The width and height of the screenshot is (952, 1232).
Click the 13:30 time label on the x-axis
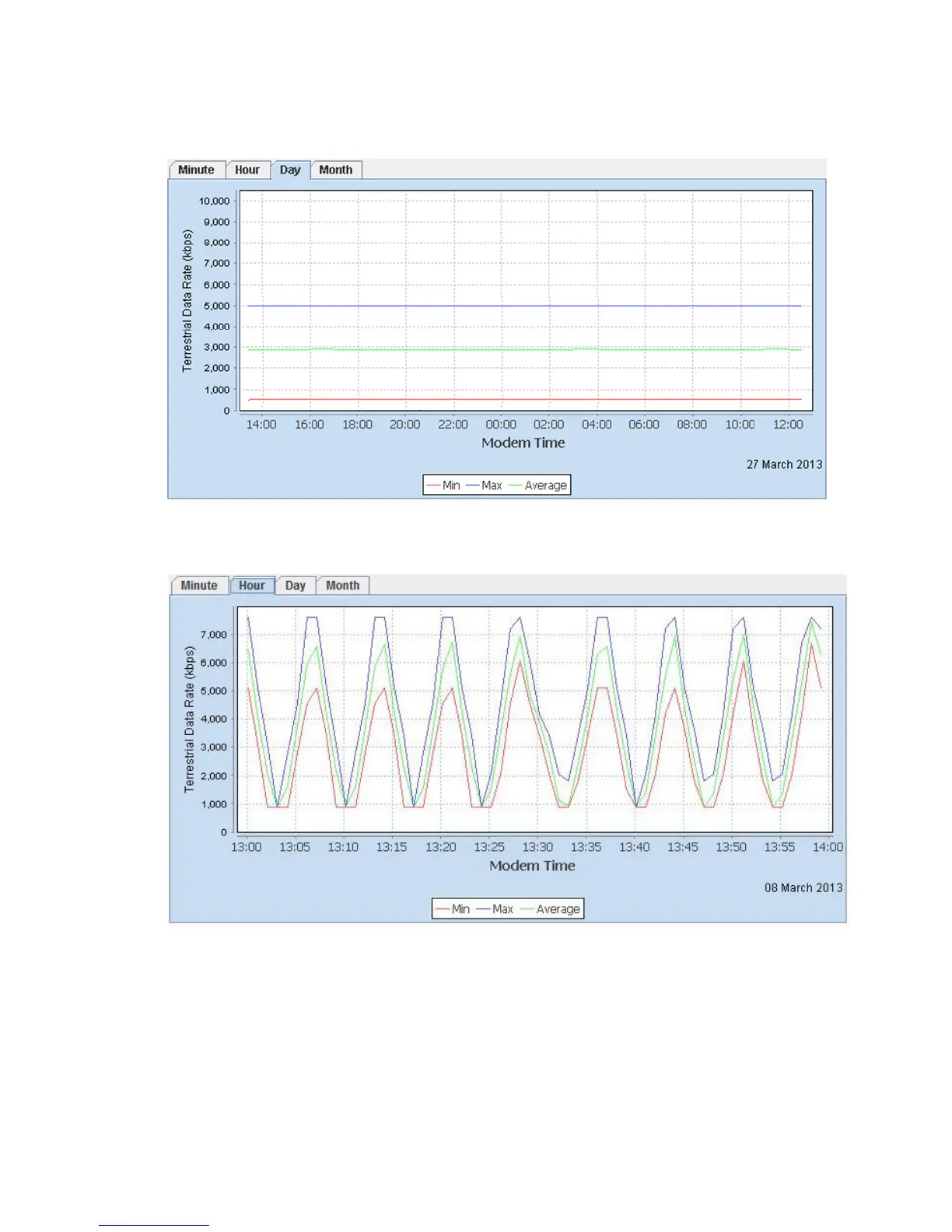coord(537,847)
